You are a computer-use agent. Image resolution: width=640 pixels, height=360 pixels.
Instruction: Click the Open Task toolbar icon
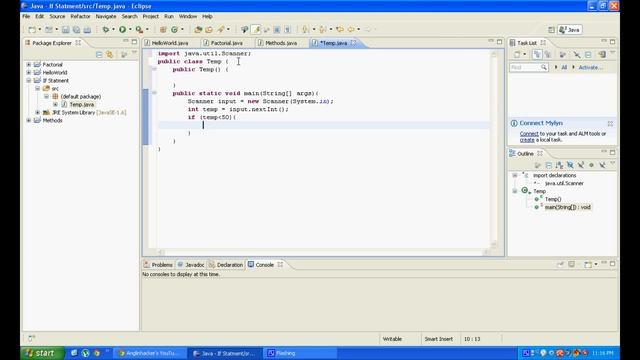click(209, 29)
